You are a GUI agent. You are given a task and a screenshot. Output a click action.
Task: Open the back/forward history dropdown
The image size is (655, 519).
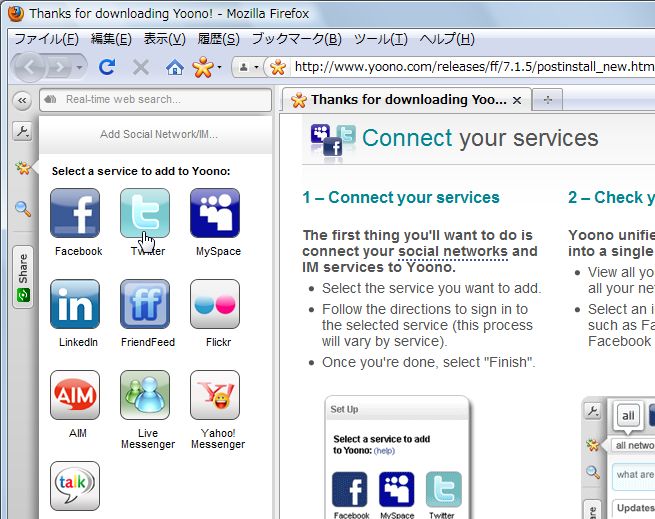(79, 67)
